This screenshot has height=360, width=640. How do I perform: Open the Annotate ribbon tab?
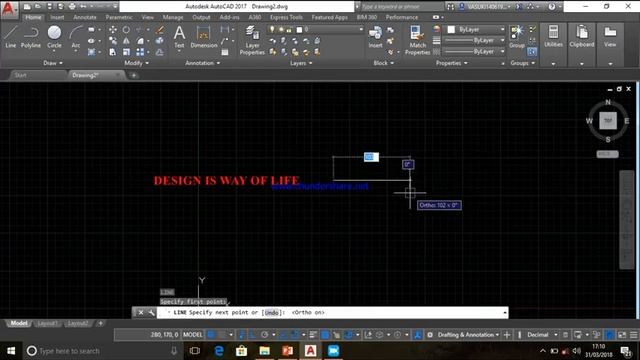(x=85, y=17)
